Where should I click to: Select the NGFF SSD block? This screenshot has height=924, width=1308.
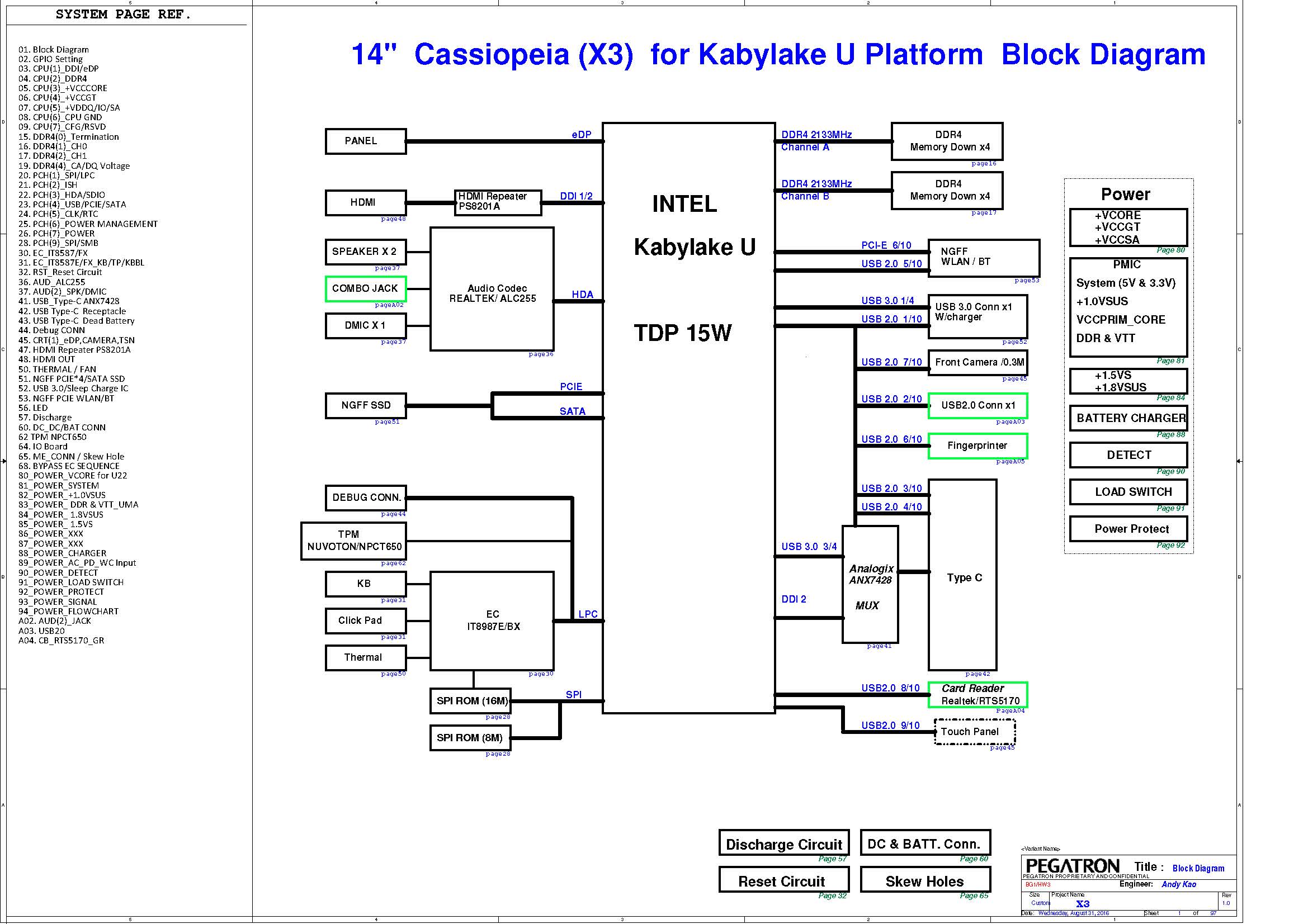point(366,405)
